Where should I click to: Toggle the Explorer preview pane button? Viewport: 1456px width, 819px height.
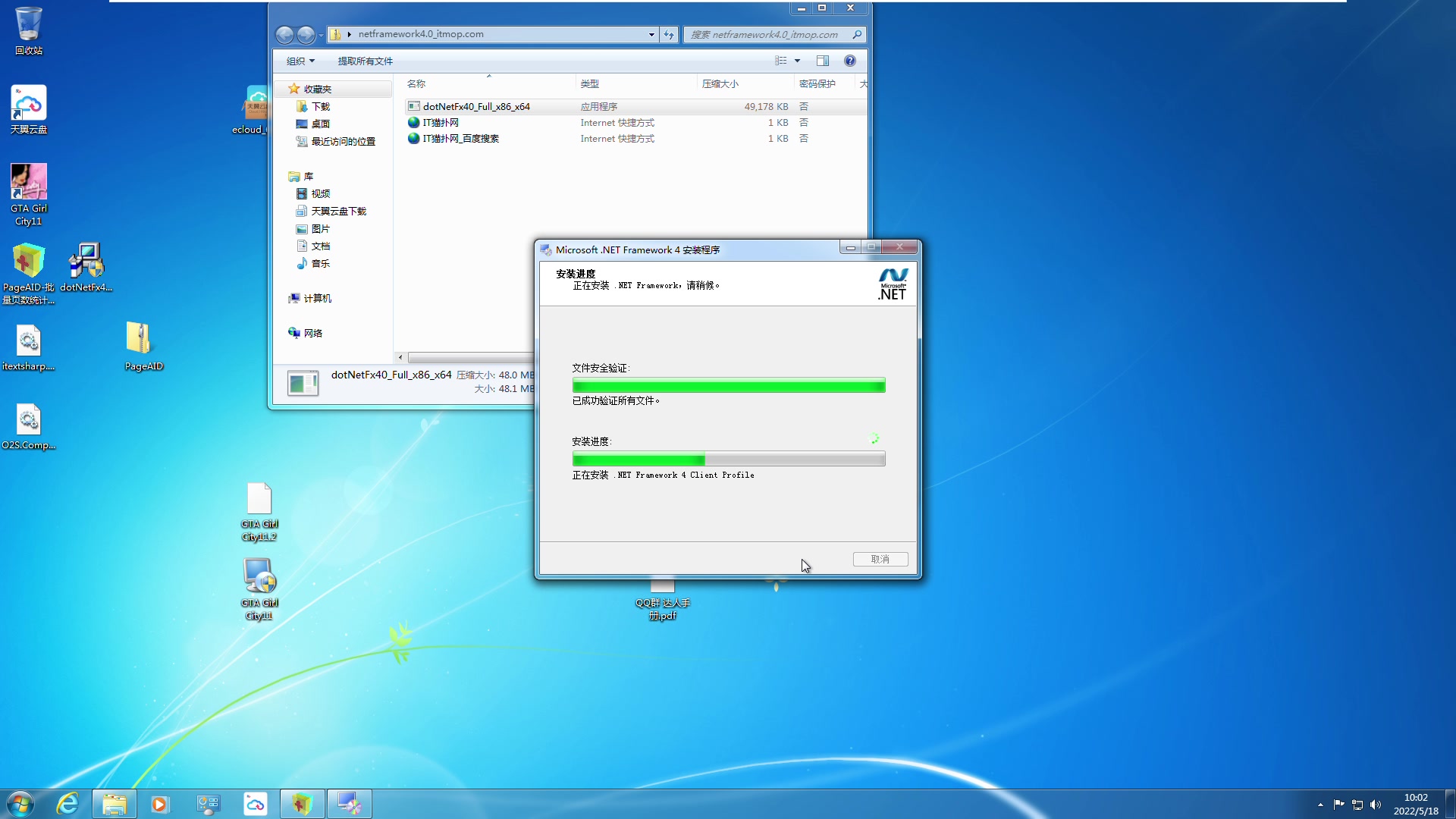point(823,61)
